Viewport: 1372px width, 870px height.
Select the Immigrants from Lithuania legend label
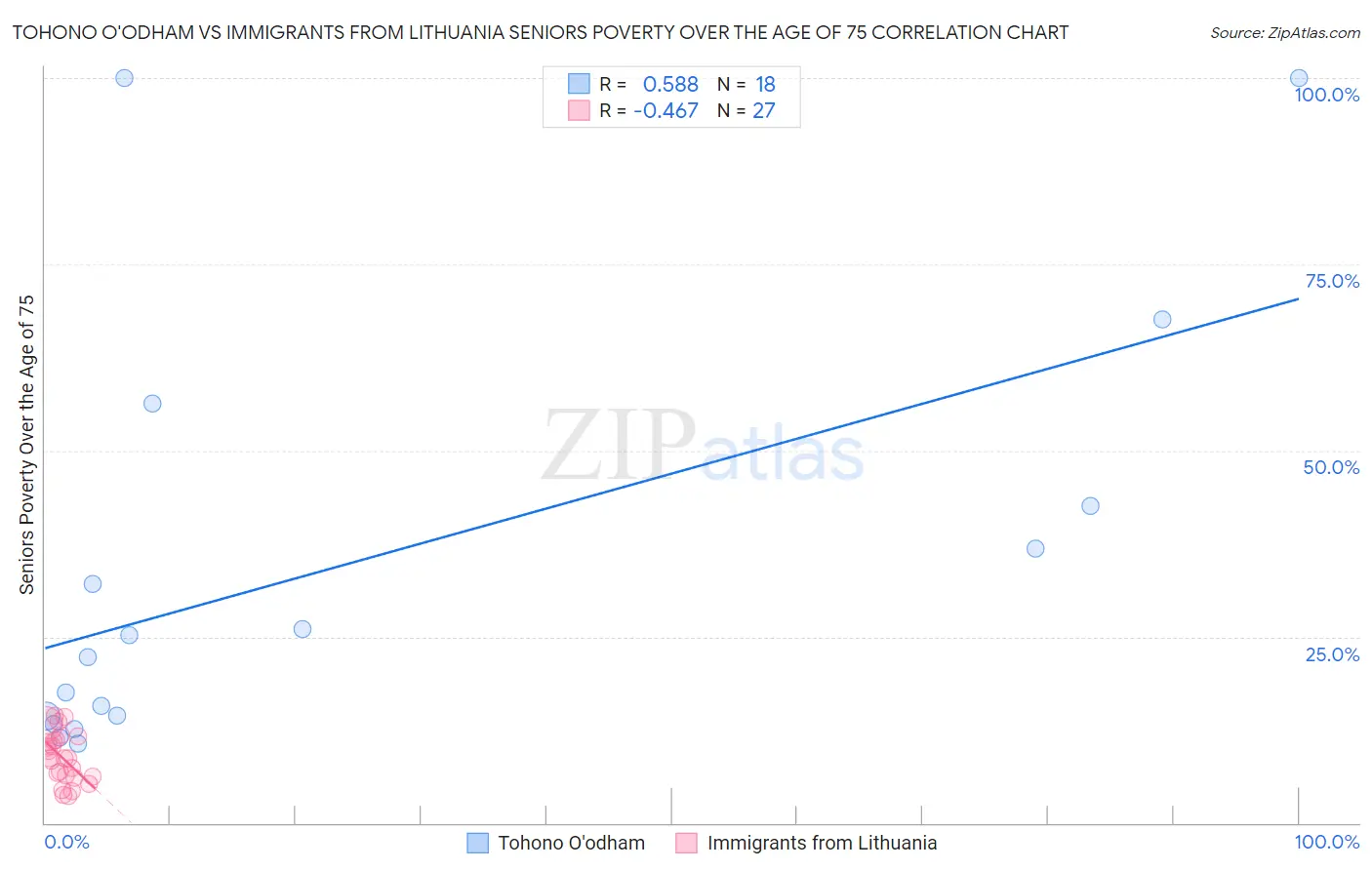[x=822, y=843]
